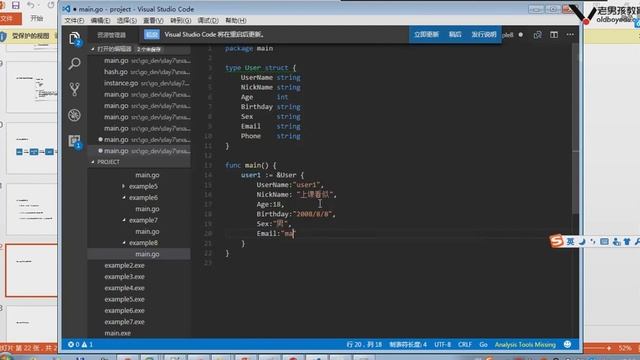The image size is (640, 360).
Task: Select the flowchart slide thumbnail in PowerPoint
Action: tap(32, 149)
